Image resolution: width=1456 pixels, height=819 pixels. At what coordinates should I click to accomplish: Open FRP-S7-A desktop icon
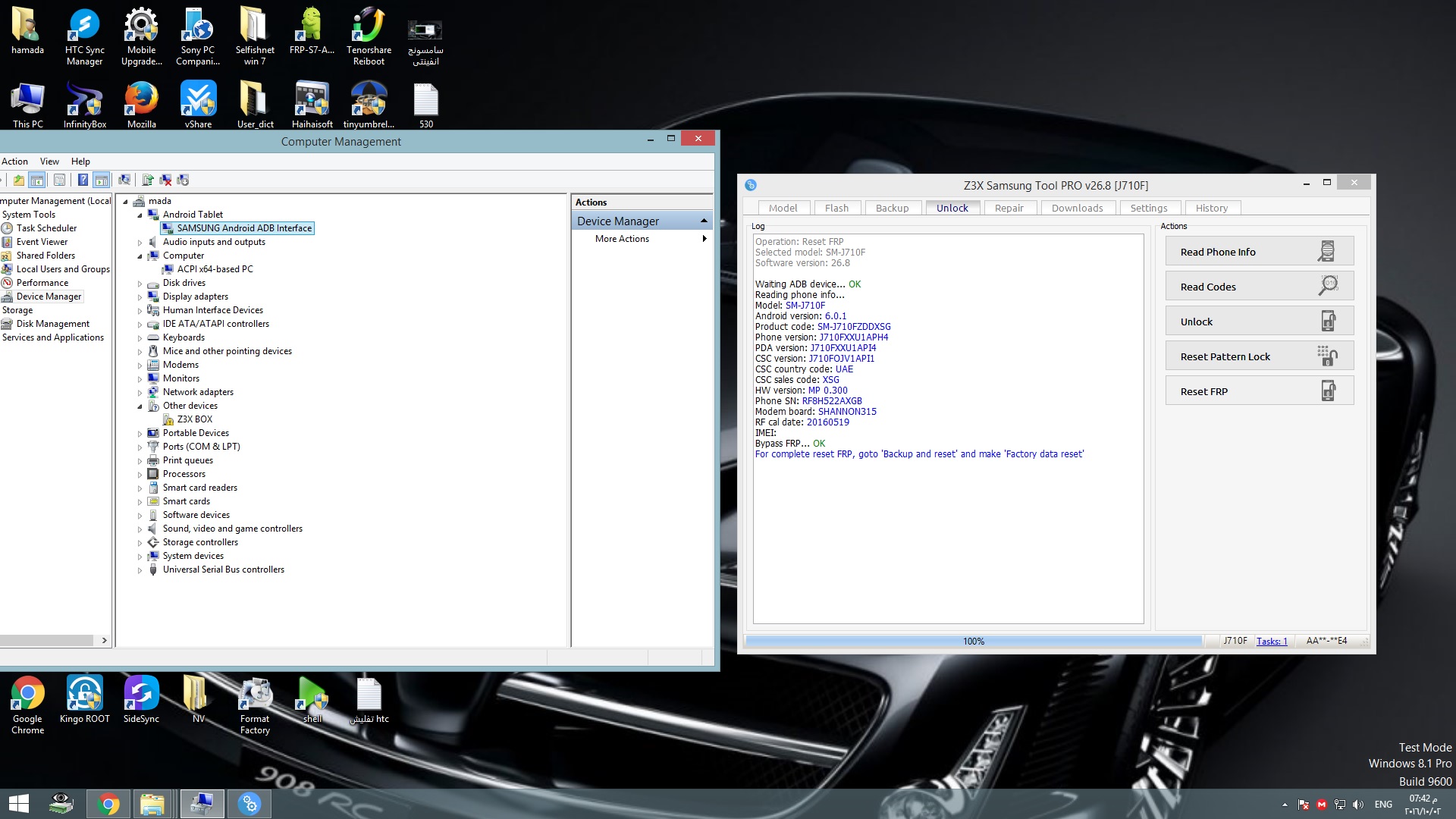click(312, 32)
